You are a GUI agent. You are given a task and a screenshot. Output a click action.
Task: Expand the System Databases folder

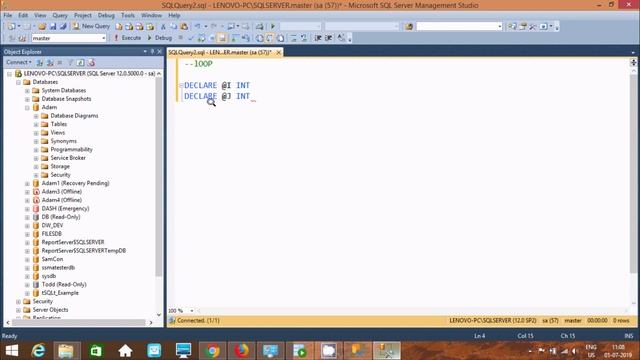point(27,91)
